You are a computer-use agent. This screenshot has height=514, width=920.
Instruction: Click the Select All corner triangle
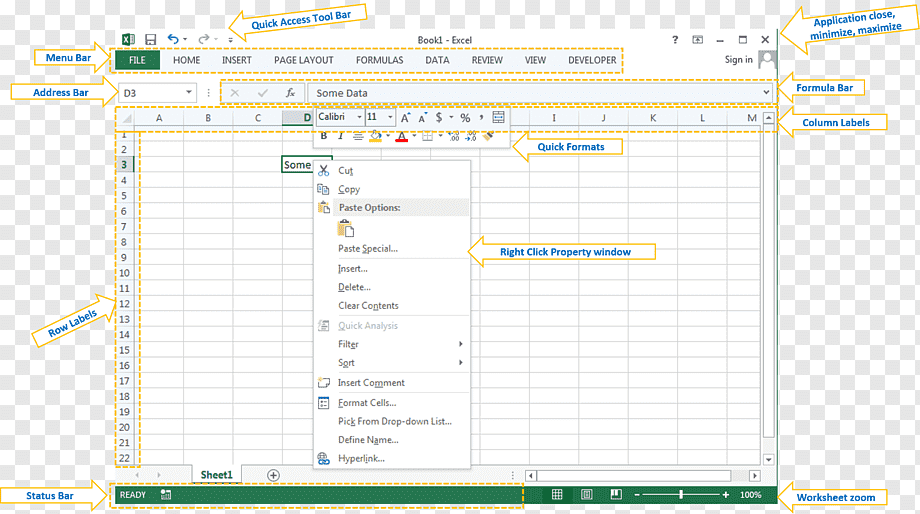click(x=127, y=119)
